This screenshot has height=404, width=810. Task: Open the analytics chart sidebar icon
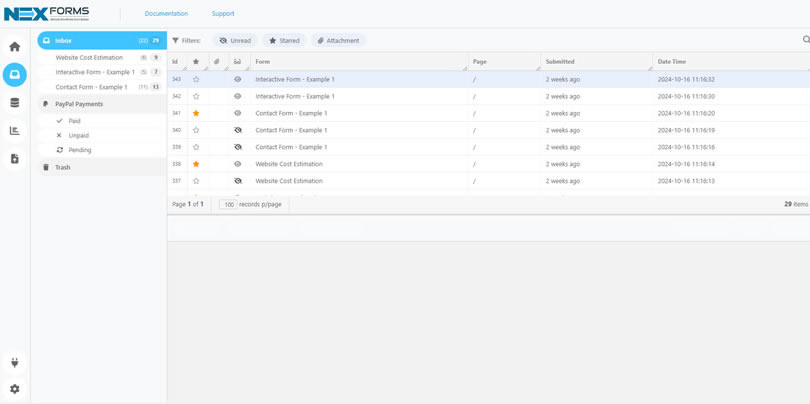[x=14, y=131]
